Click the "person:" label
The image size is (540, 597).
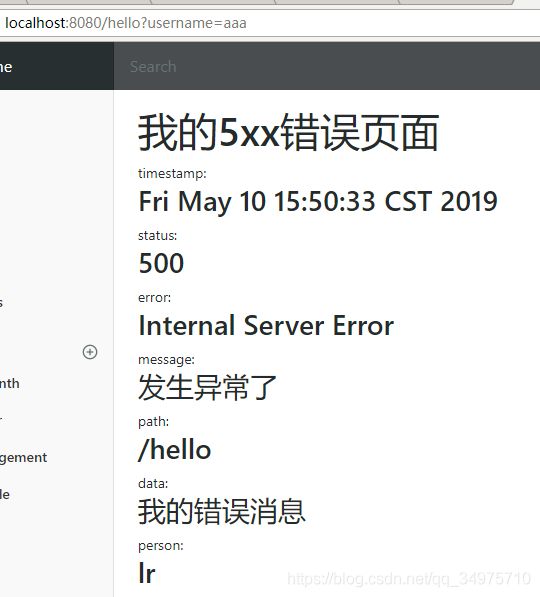coord(161,546)
